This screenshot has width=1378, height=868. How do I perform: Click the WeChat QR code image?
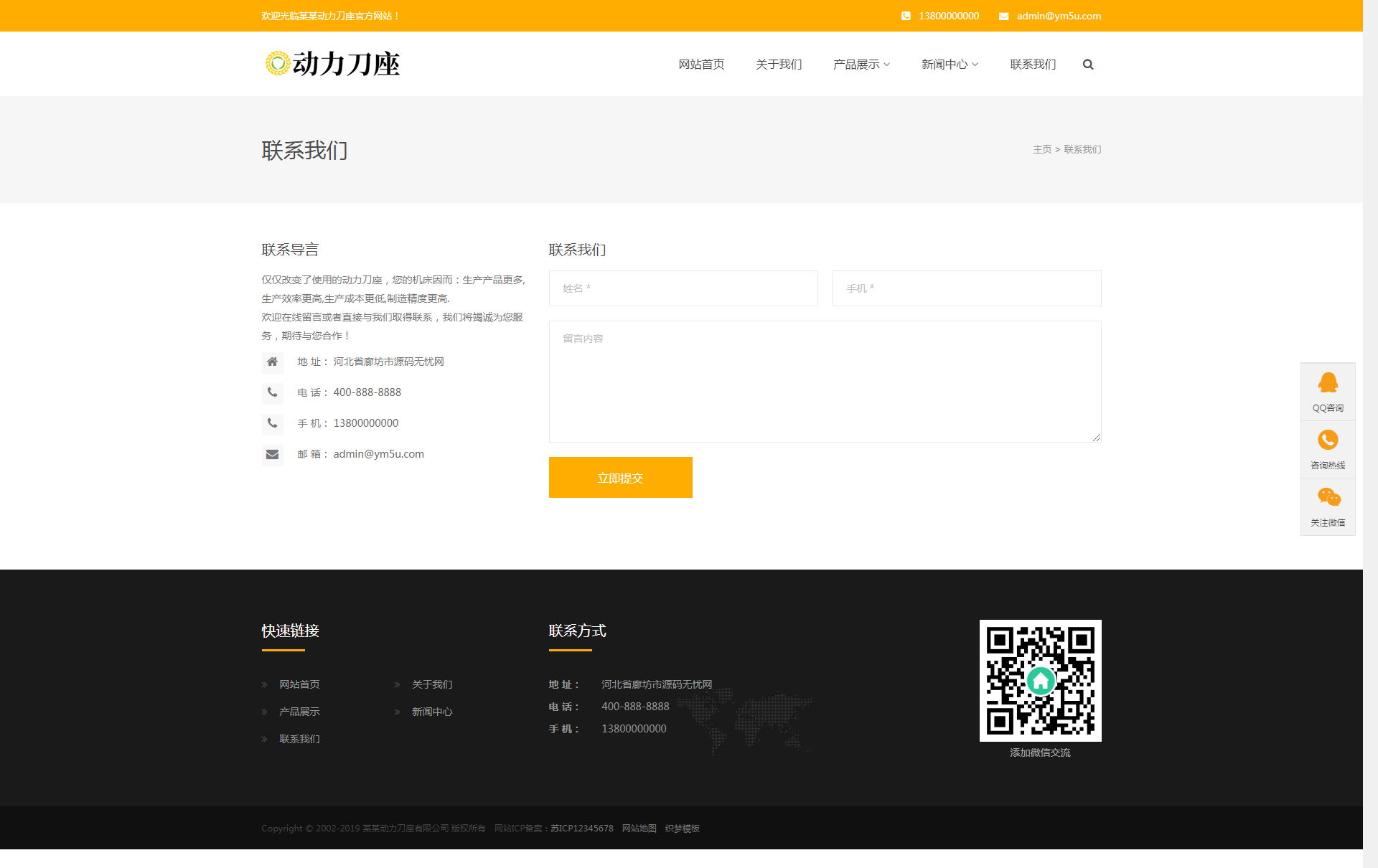(x=1040, y=680)
